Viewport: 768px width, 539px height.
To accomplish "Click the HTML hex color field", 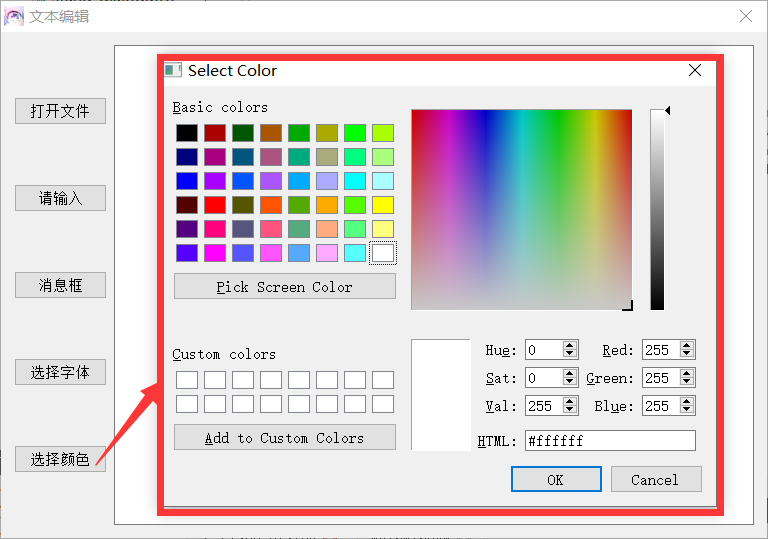I will pos(610,441).
